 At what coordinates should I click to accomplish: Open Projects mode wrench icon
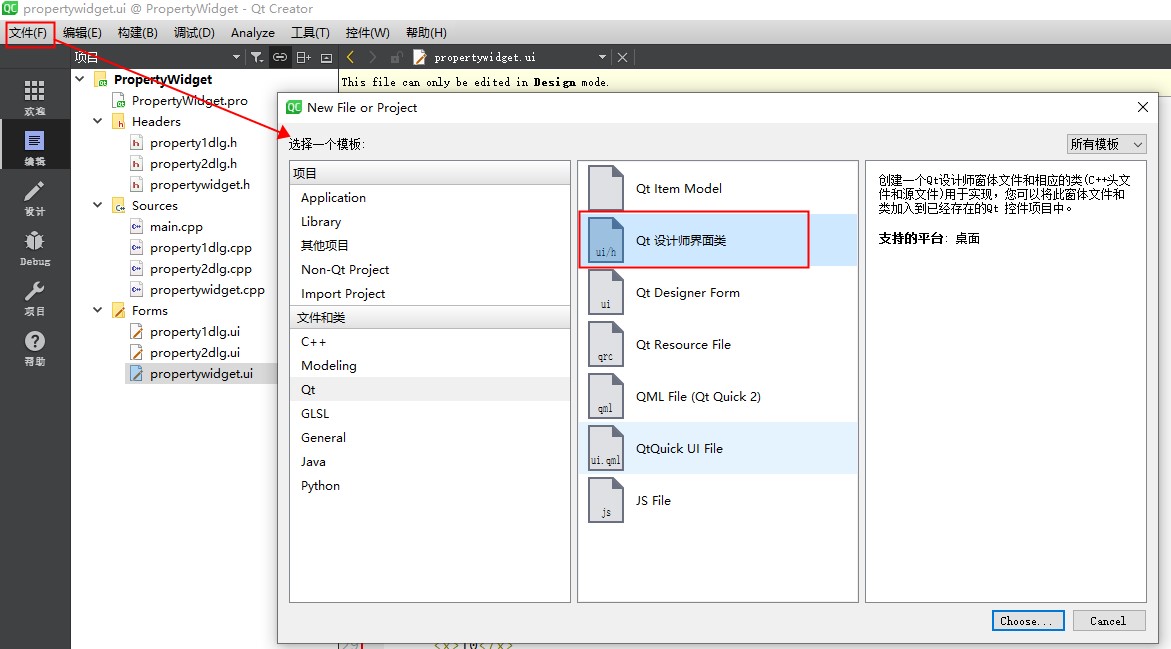34,298
